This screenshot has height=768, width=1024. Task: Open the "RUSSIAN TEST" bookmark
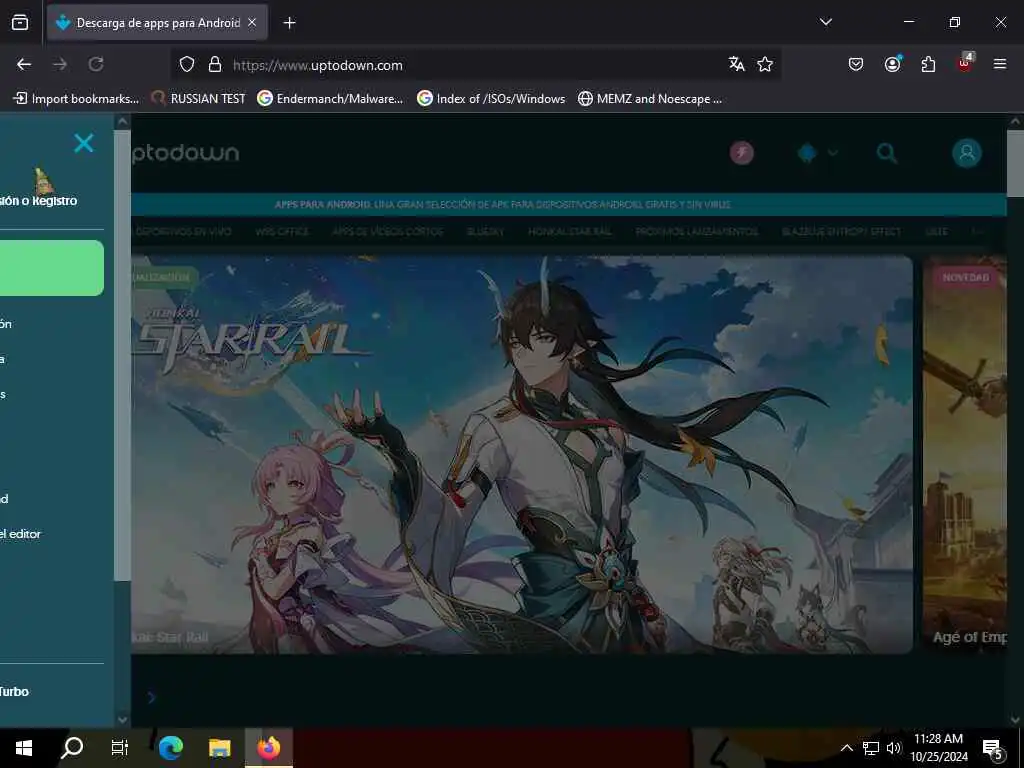point(199,99)
